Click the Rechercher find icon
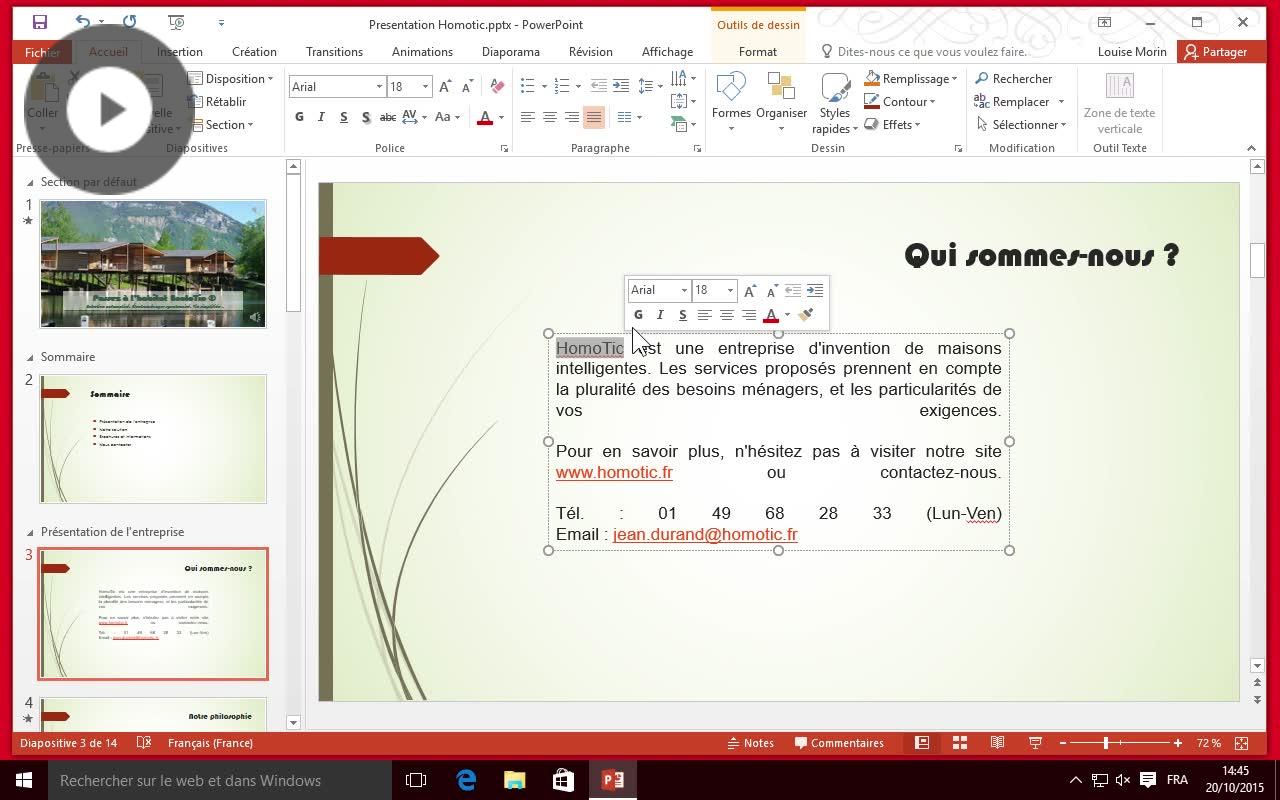The width and height of the screenshot is (1280, 800). point(982,79)
